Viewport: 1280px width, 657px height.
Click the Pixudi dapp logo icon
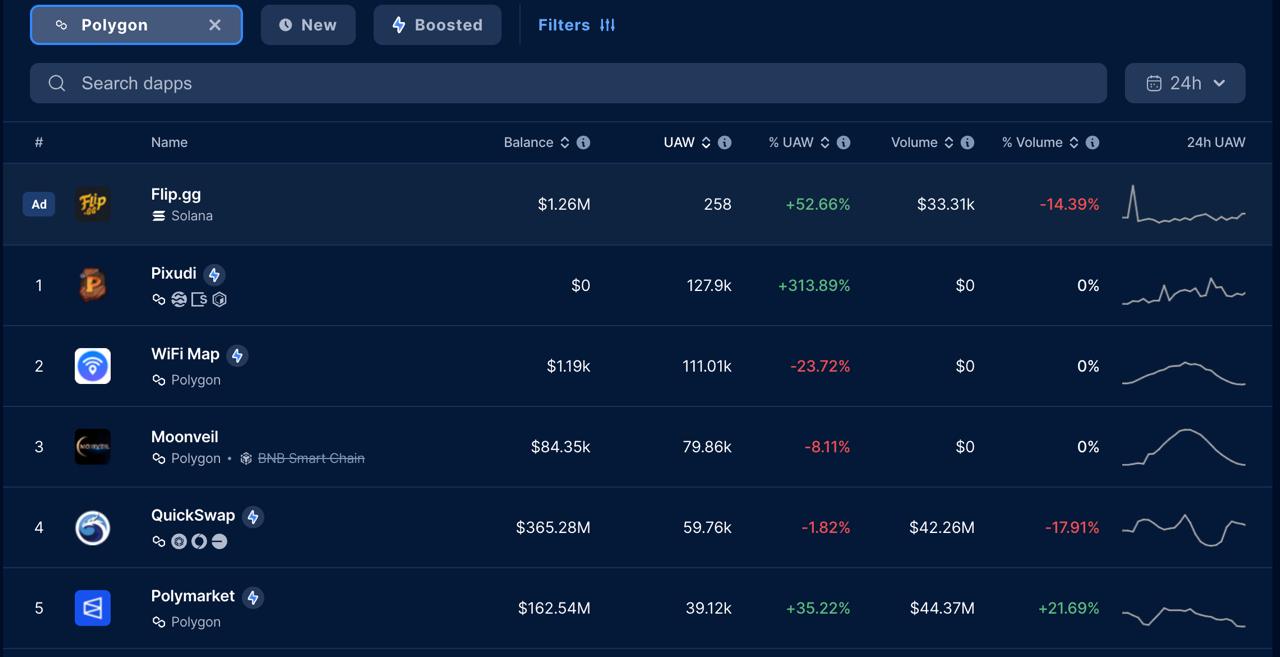click(x=92, y=285)
